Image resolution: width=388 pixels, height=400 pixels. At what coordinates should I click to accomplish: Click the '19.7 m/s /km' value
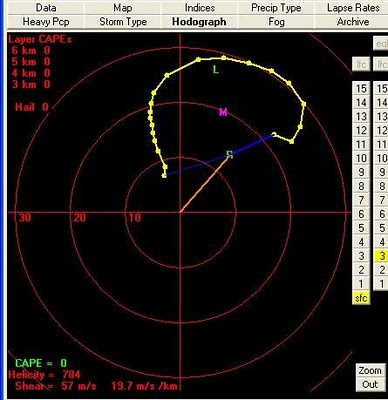coord(144,386)
